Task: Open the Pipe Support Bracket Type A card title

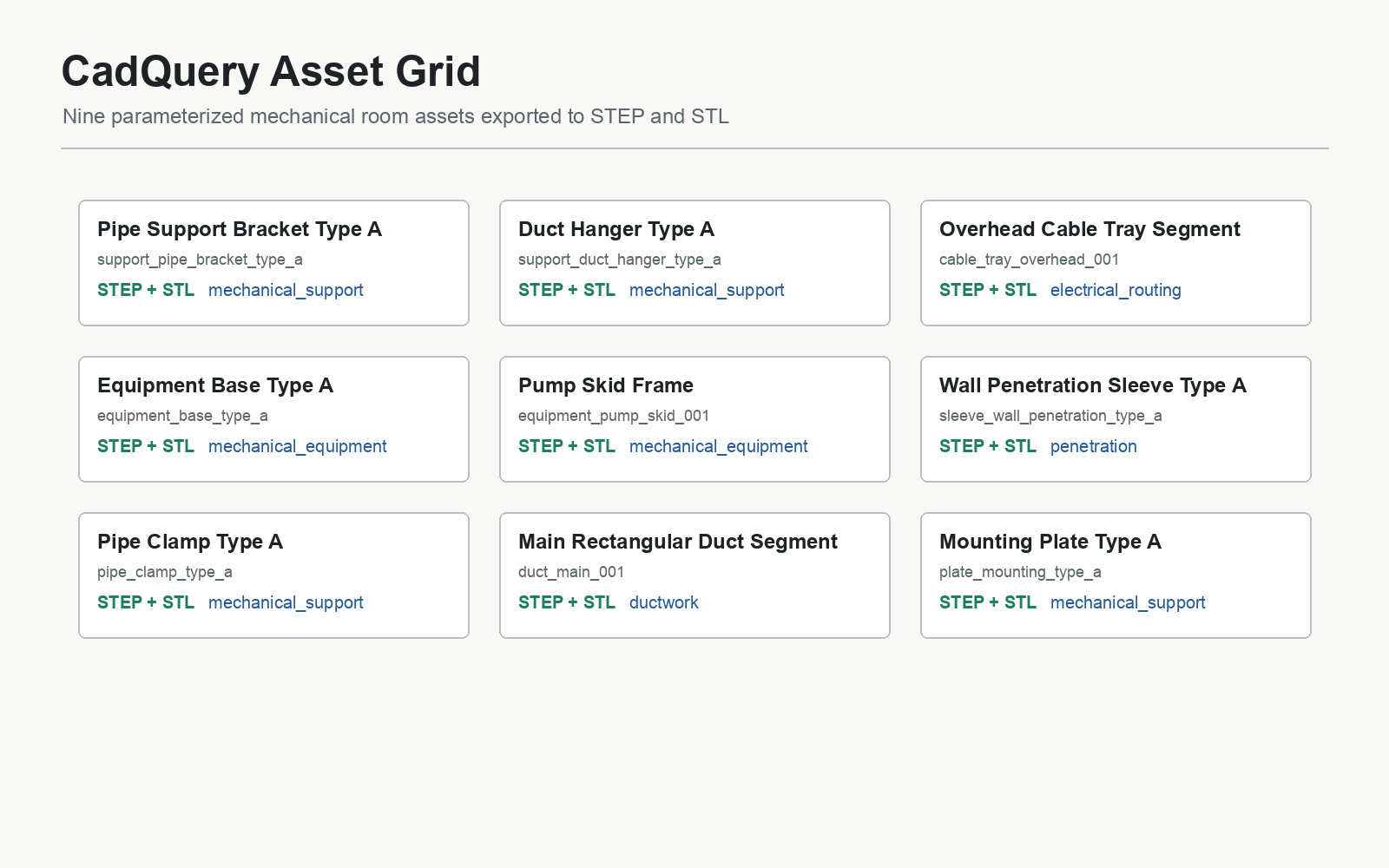Action: point(240,229)
